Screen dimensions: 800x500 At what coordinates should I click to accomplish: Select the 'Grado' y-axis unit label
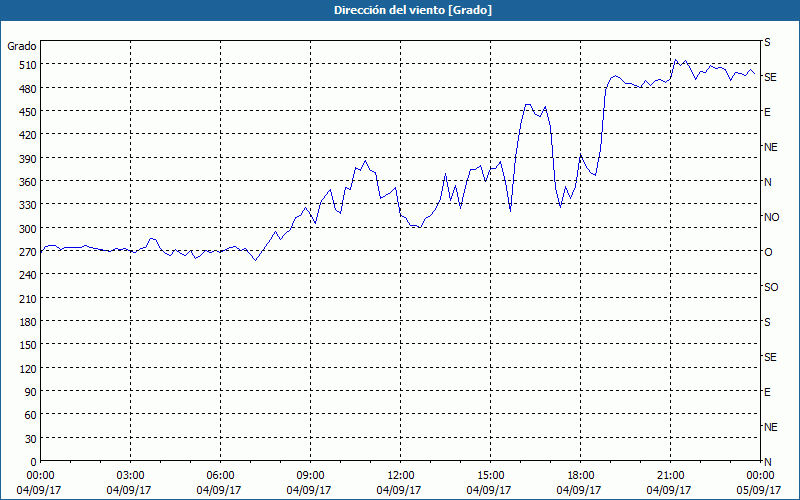(x=22, y=46)
